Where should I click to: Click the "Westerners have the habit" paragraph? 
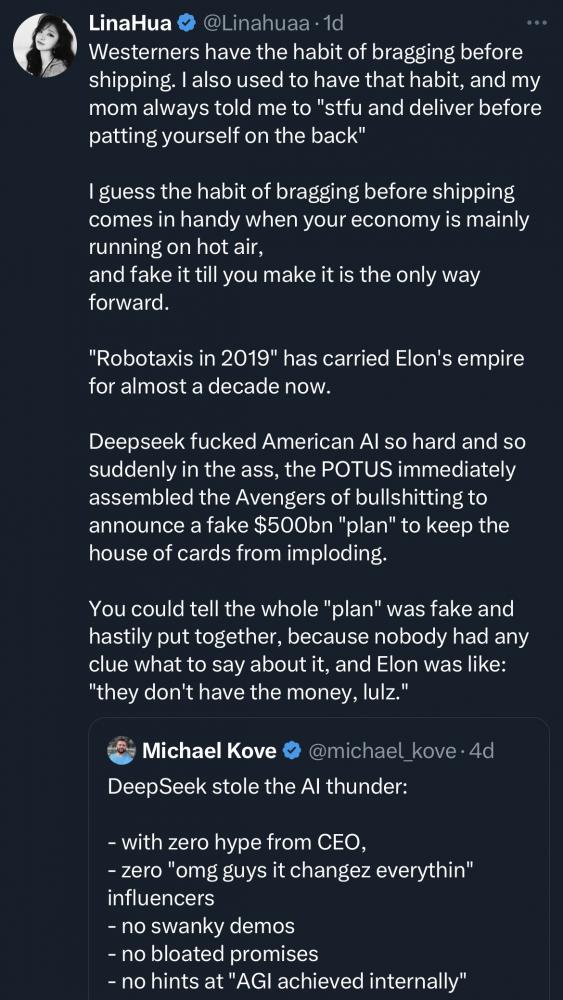point(315,94)
